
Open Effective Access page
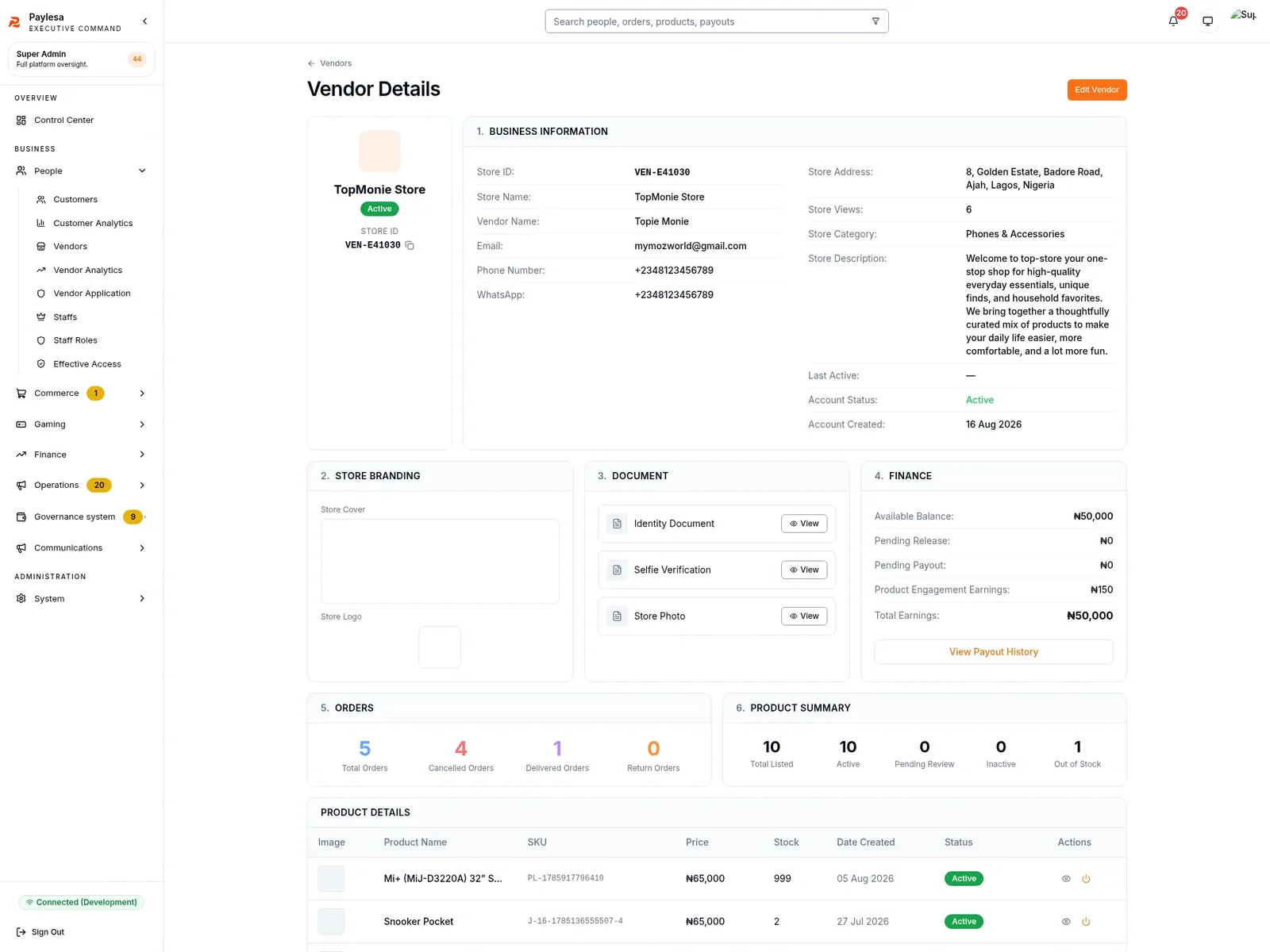tap(88, 364)
